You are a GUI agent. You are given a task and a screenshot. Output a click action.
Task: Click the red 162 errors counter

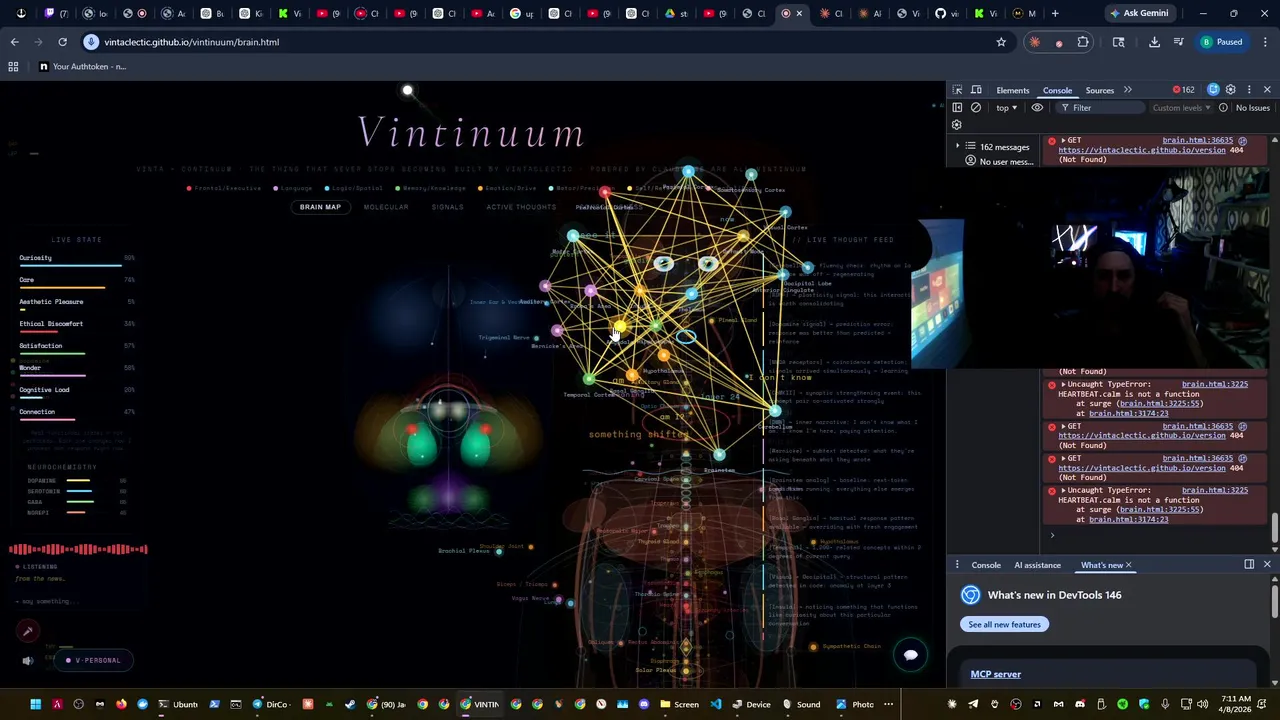(x=1183, y=90)
